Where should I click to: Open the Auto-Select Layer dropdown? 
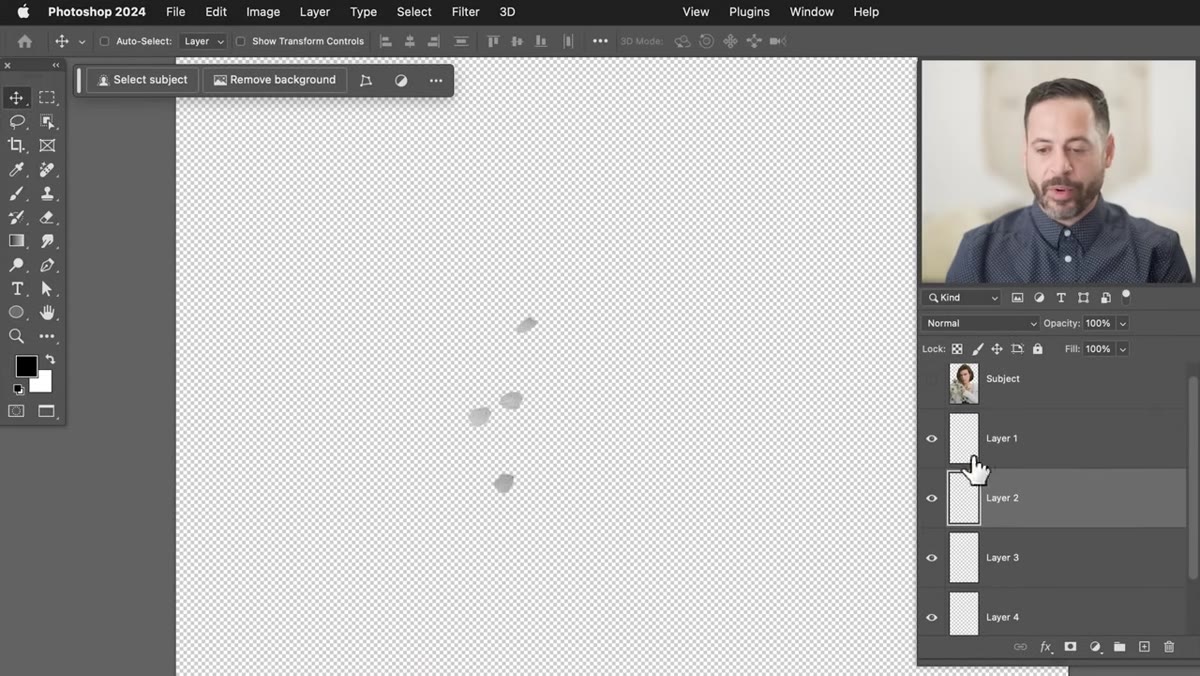tap(203, 41)
